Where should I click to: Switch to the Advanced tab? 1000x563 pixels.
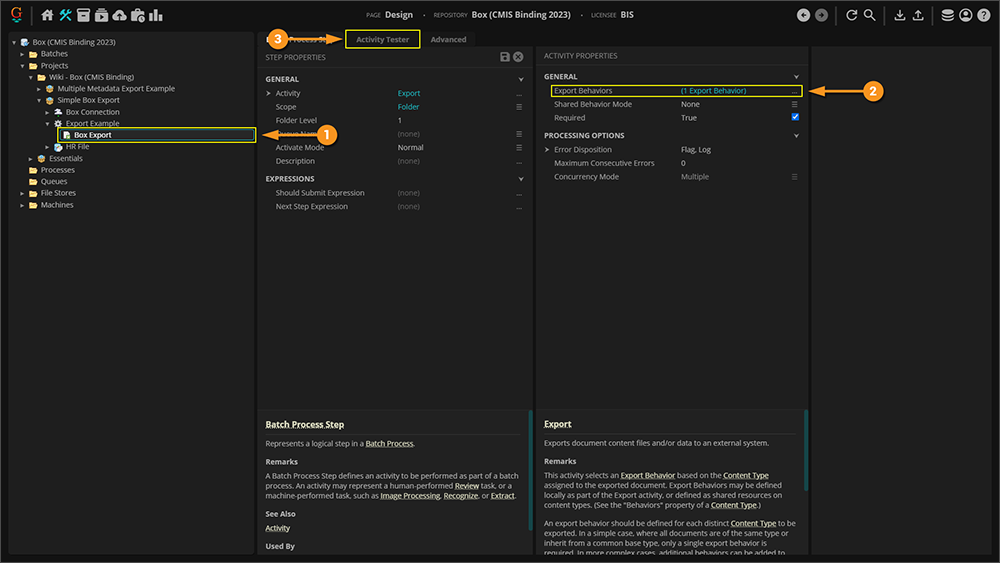(x=448, y=39)
